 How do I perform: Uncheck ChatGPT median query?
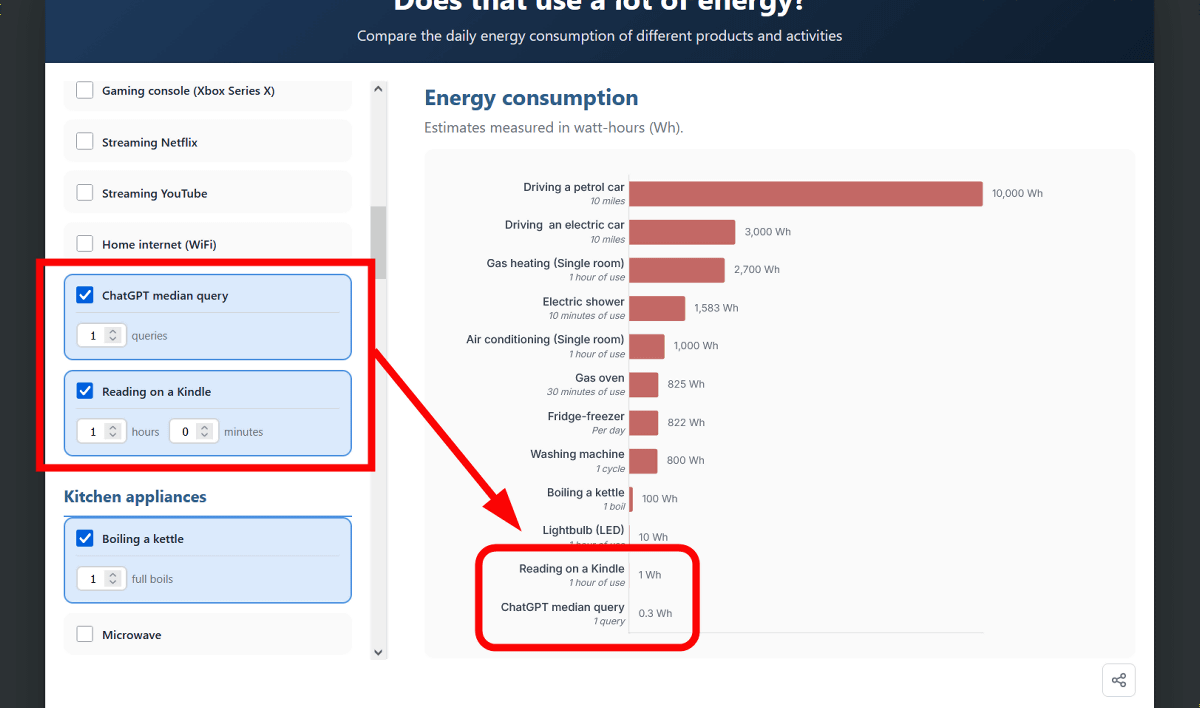pyautogui.click(x=85, y=296)
